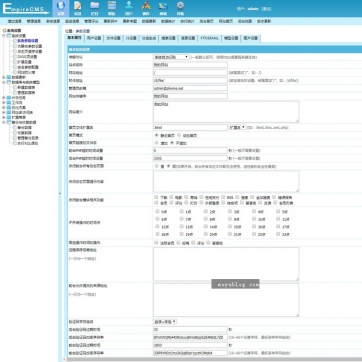Open 系统参数设置 in the sidebar tree
This screenshot has height=362, width=362.
28,41
